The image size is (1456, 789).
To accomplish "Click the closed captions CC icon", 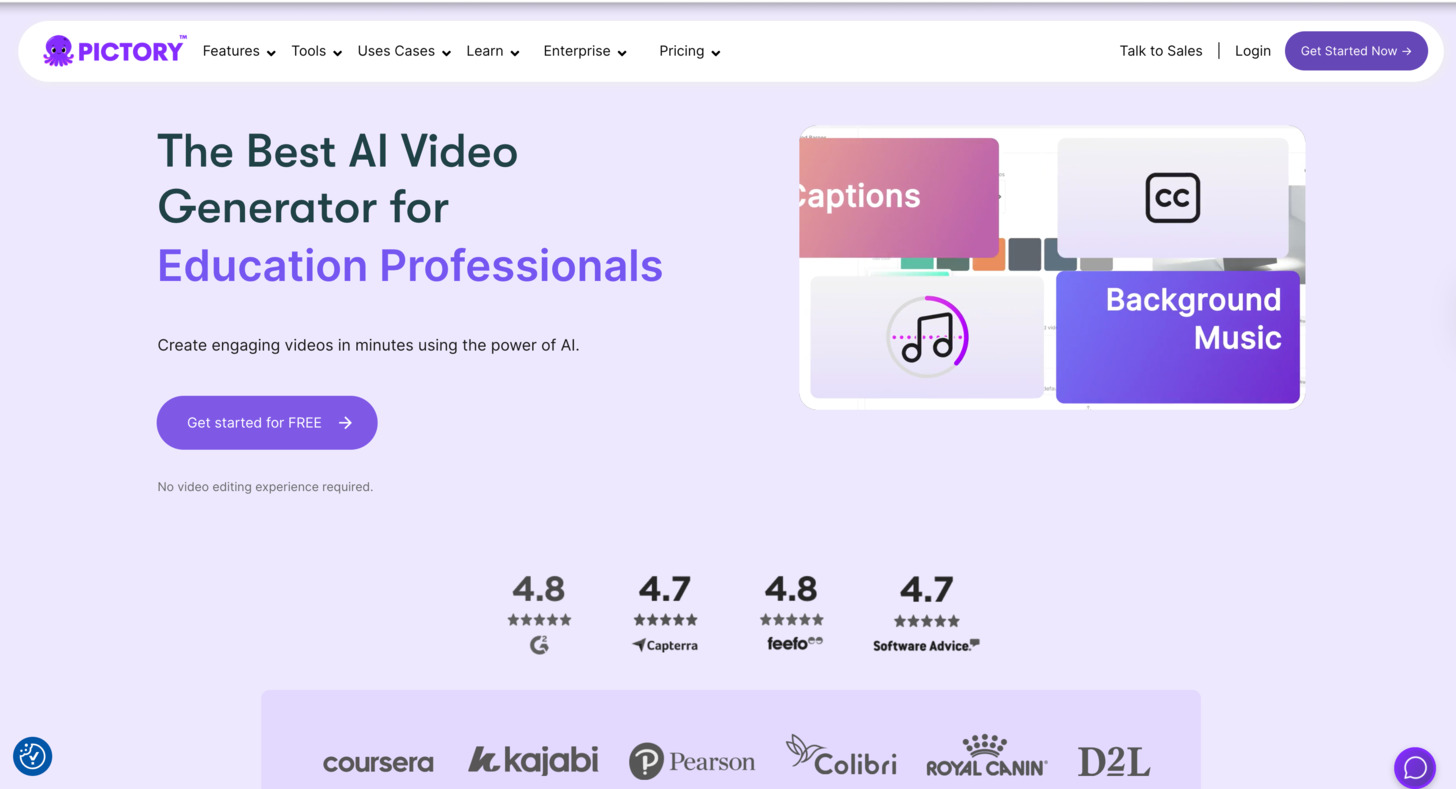I will (1172, 198).
